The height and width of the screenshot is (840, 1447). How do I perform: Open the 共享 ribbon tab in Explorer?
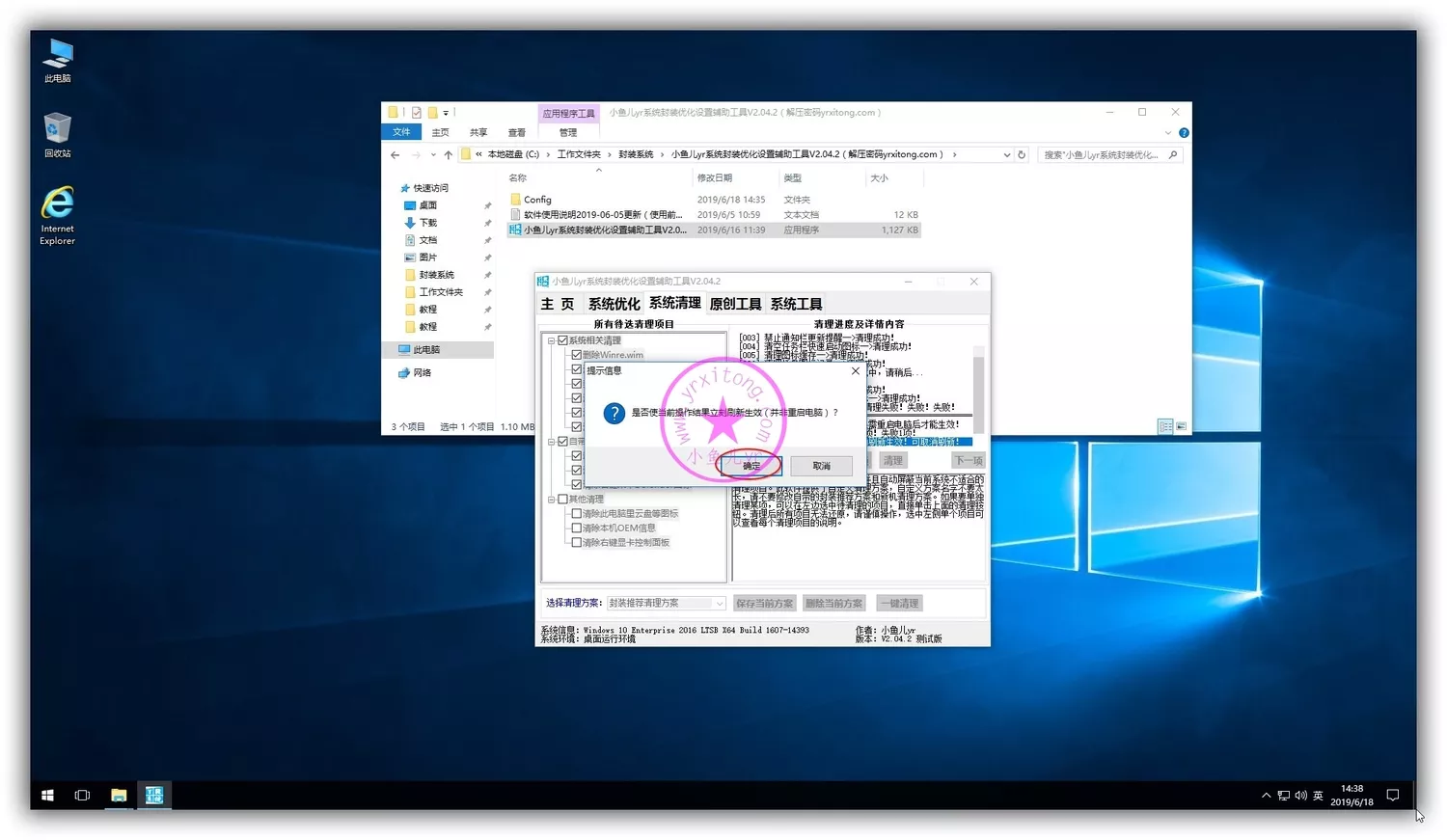pos(478,133)
